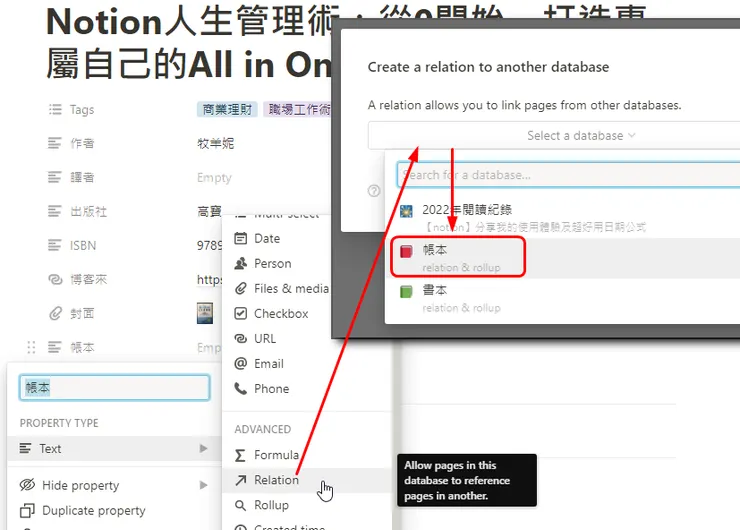
Task: Click the drag handle beside 帳本 property
Action: click(31, 347)
